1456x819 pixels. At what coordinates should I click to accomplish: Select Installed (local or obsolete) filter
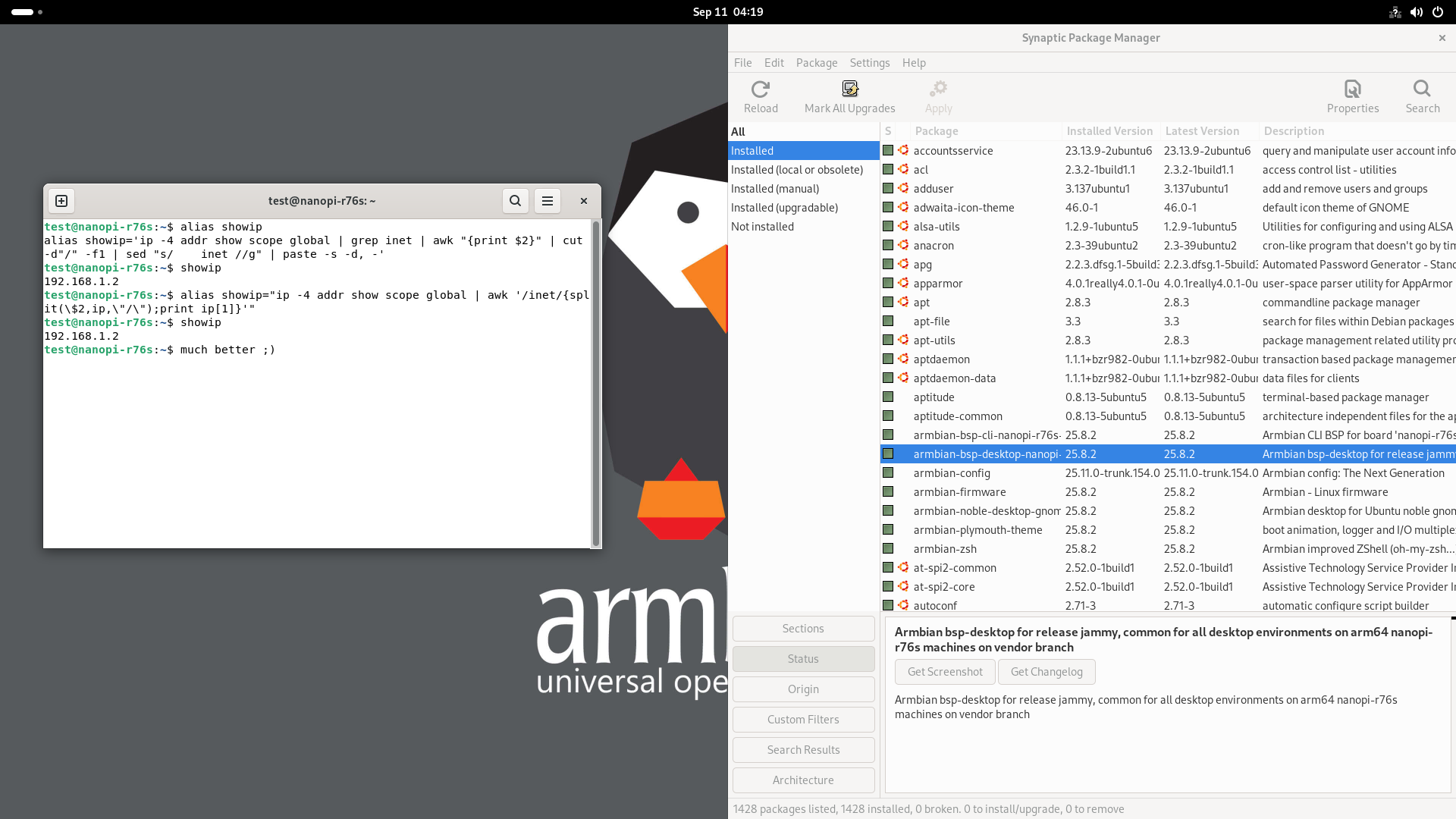(x=803, y=169)
